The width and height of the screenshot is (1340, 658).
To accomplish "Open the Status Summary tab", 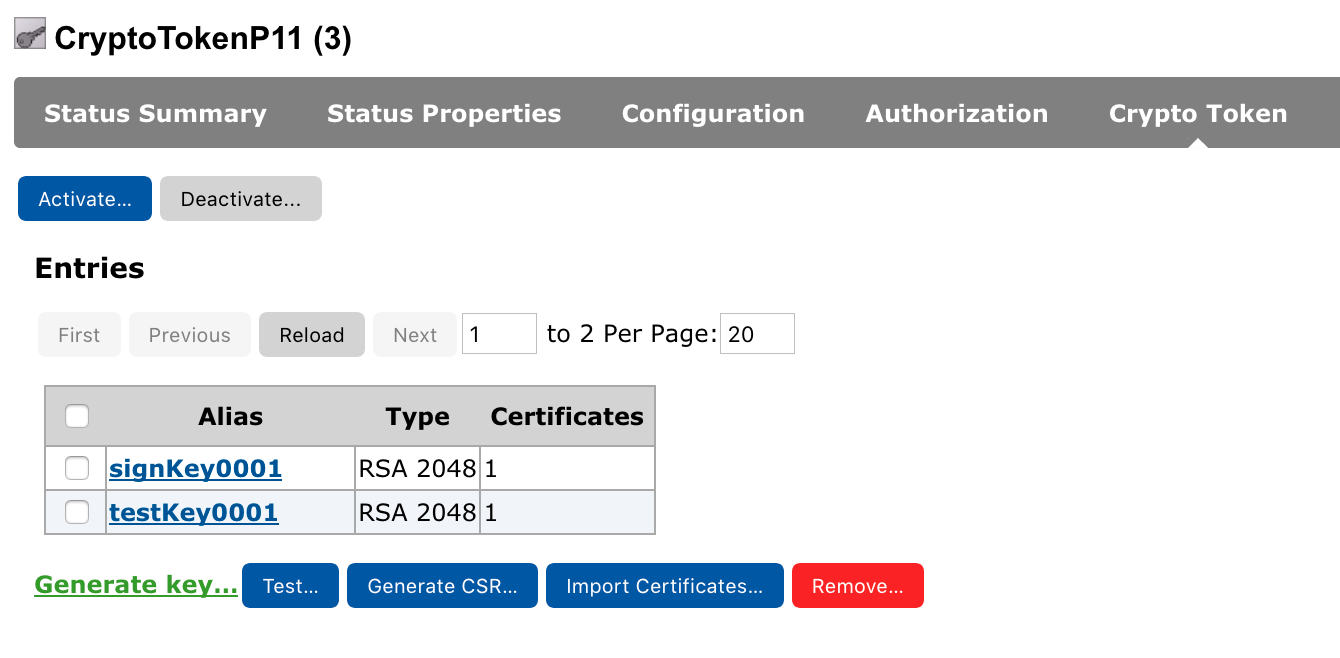I will click(x=155, y=114).
